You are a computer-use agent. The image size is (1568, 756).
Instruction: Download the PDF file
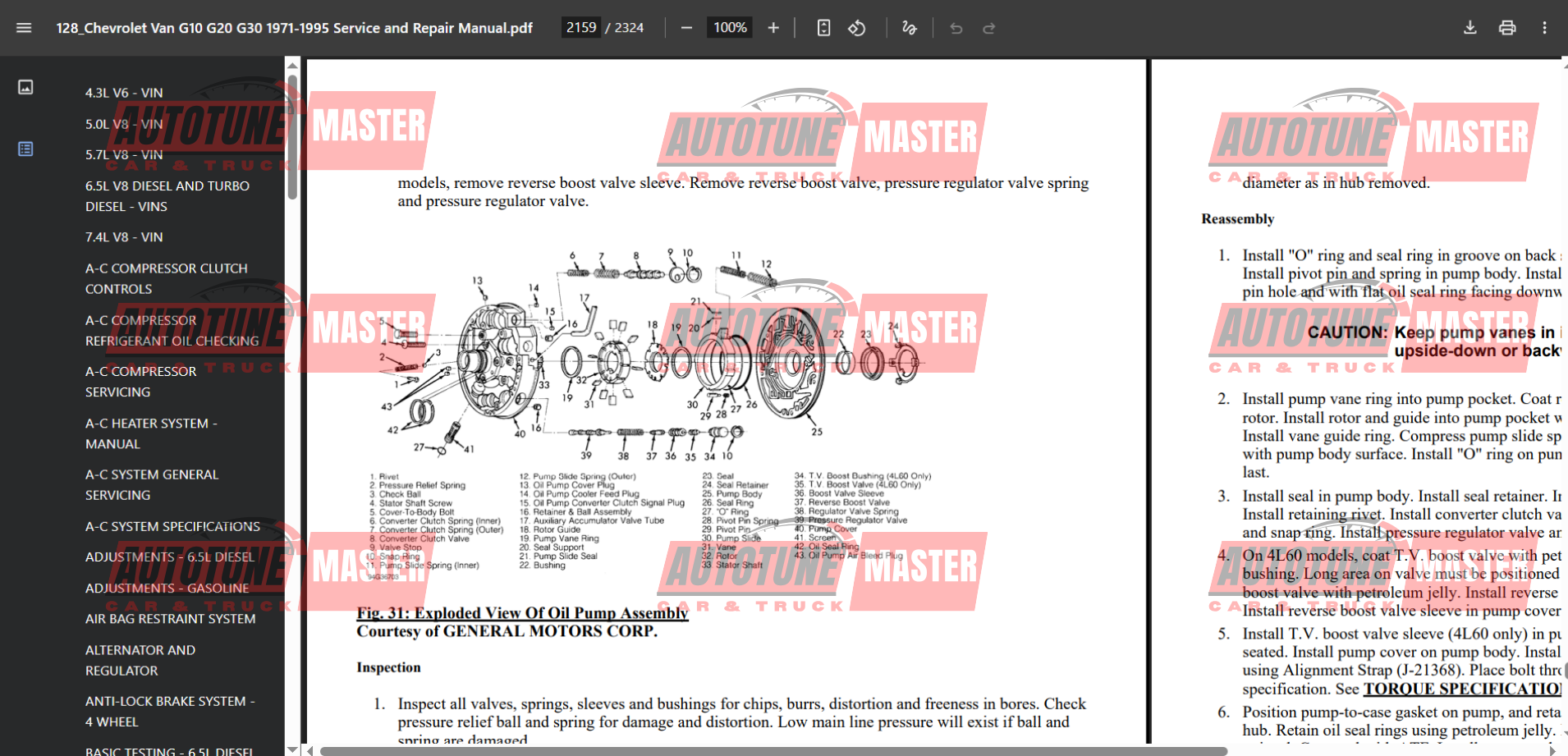[x=1469, y=28]
